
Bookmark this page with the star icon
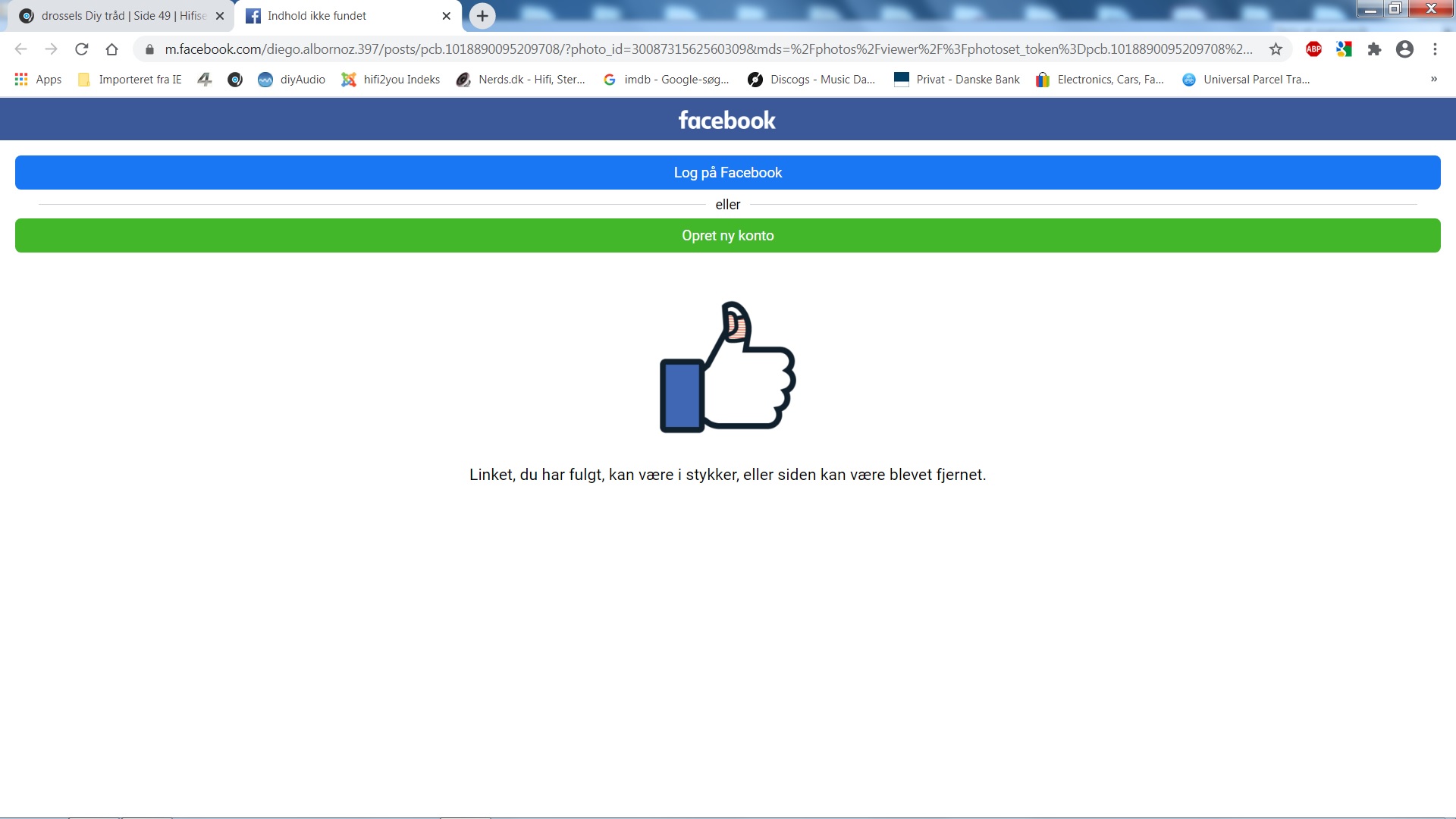coord(1276,49)
